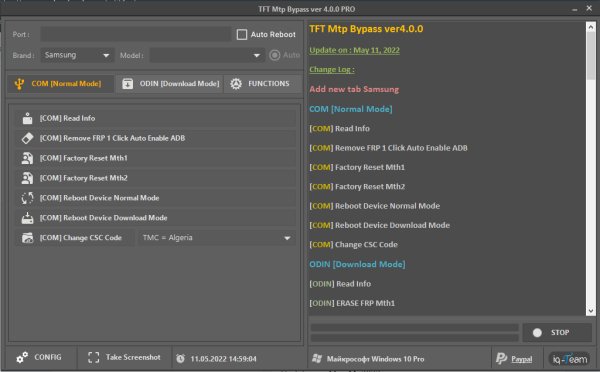Enable the Auto Reboot checkbox
Viewport: 600px width, 372px height.
click(242, 34)
